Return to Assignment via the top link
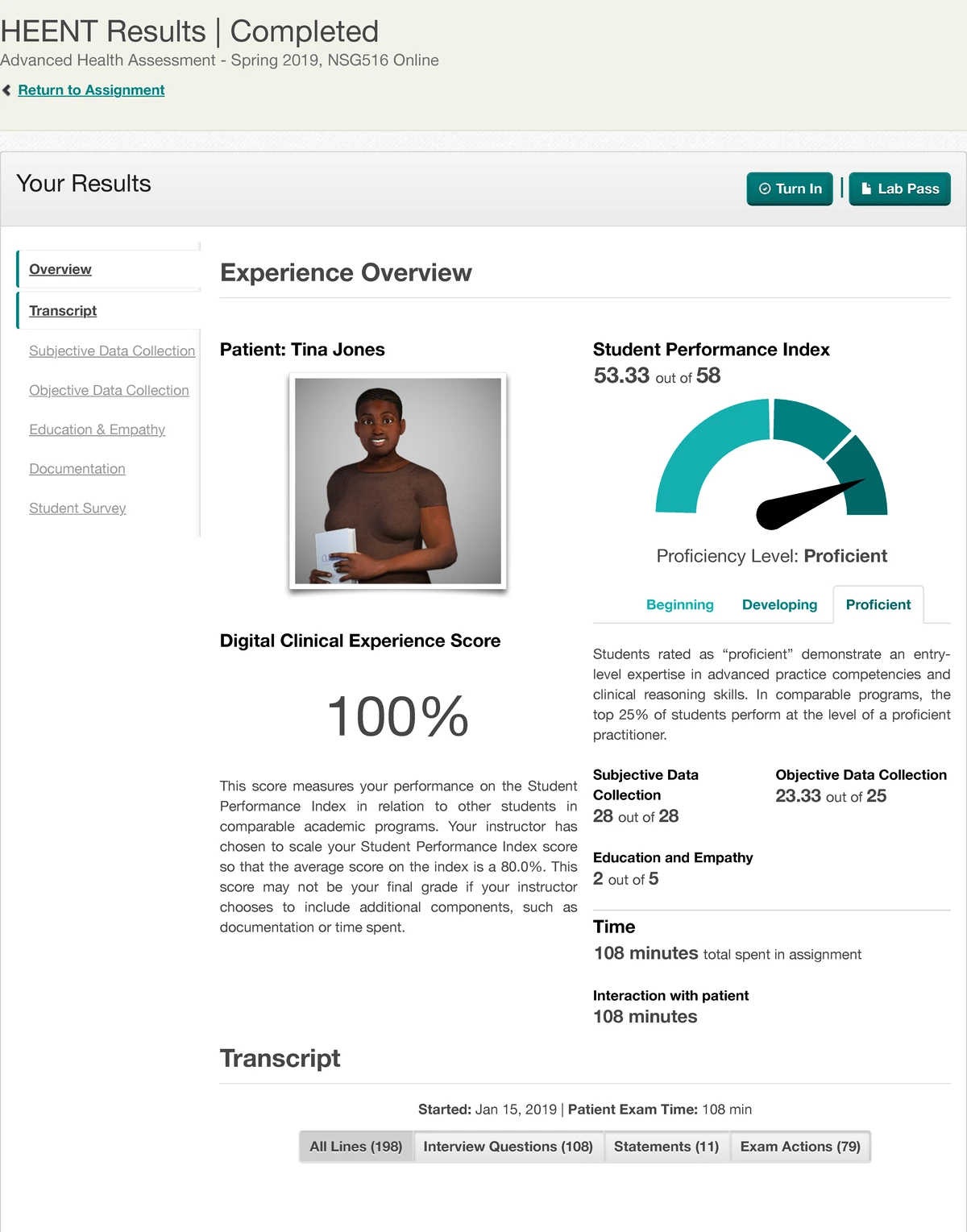Image resolution: width=967 pixels, height=1232 pixels. 92,90
